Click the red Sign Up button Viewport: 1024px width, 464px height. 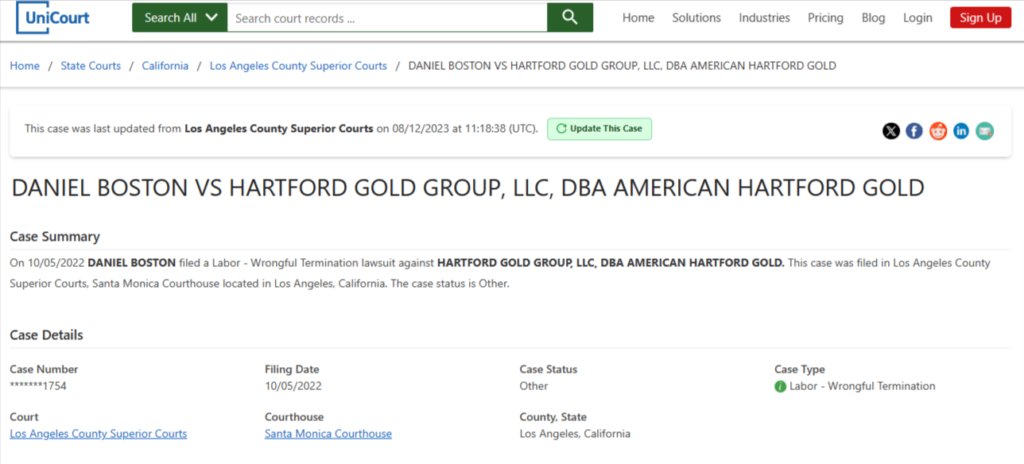click(x=980, y=18)
